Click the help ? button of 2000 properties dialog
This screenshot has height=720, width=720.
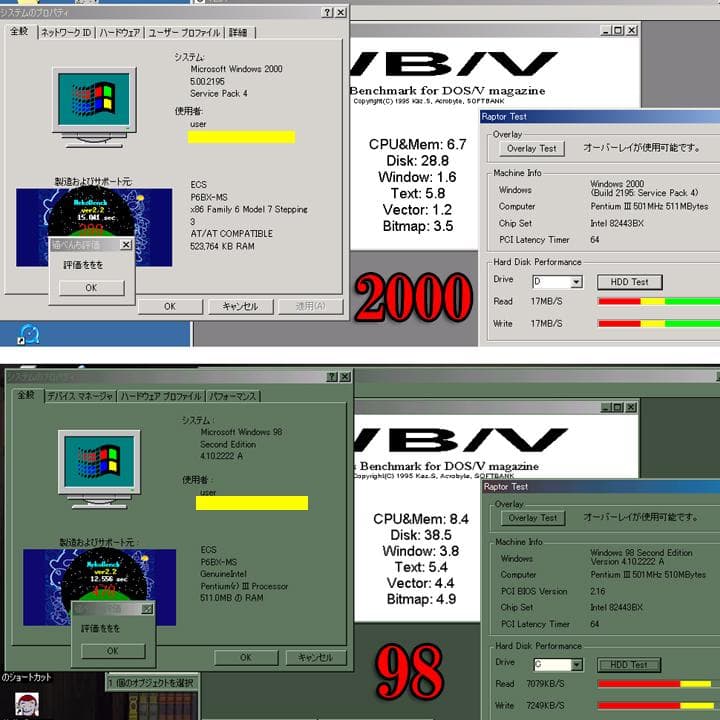coord(327,12)
